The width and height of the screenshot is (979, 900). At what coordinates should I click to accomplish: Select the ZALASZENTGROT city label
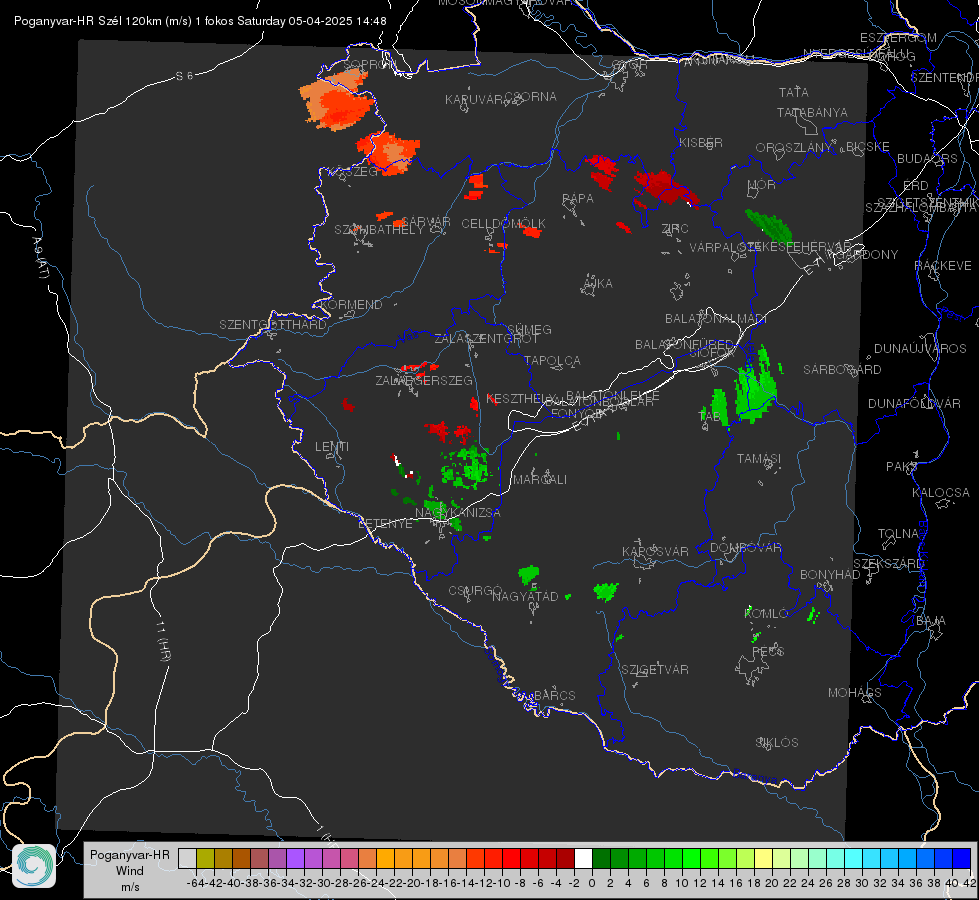486,339
